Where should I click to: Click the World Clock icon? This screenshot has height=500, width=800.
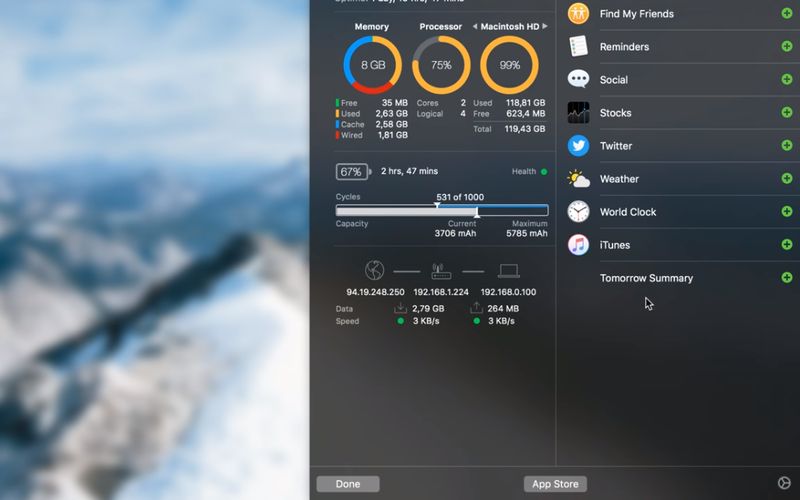578,211
